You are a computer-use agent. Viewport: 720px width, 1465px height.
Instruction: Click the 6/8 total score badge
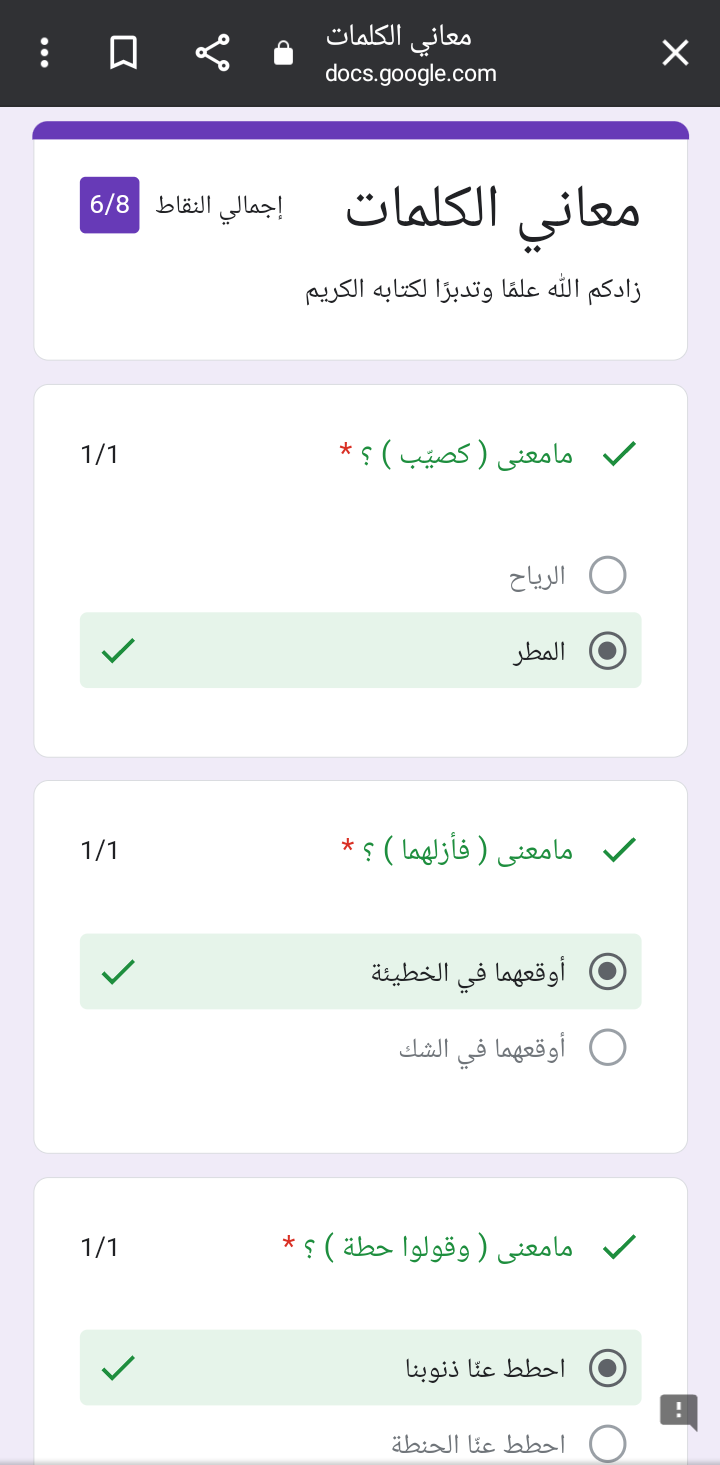(x=110, y=205)
